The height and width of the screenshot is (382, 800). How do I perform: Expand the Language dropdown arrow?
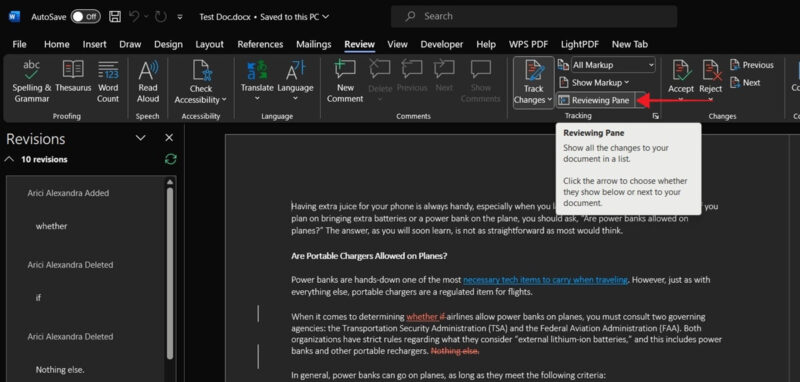[x=295, y=99]
